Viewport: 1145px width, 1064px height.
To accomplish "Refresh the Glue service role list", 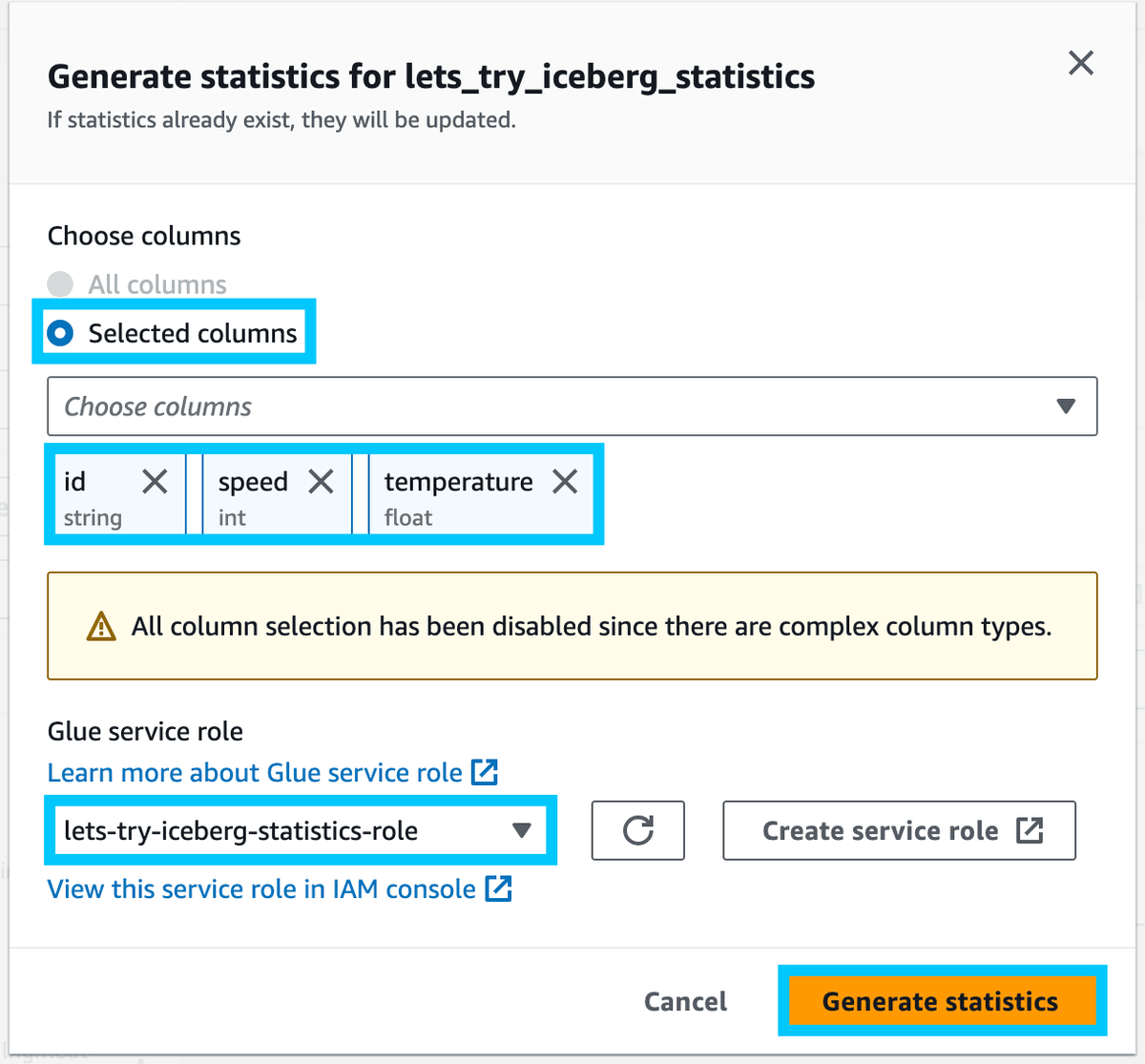I will point(637,830).
